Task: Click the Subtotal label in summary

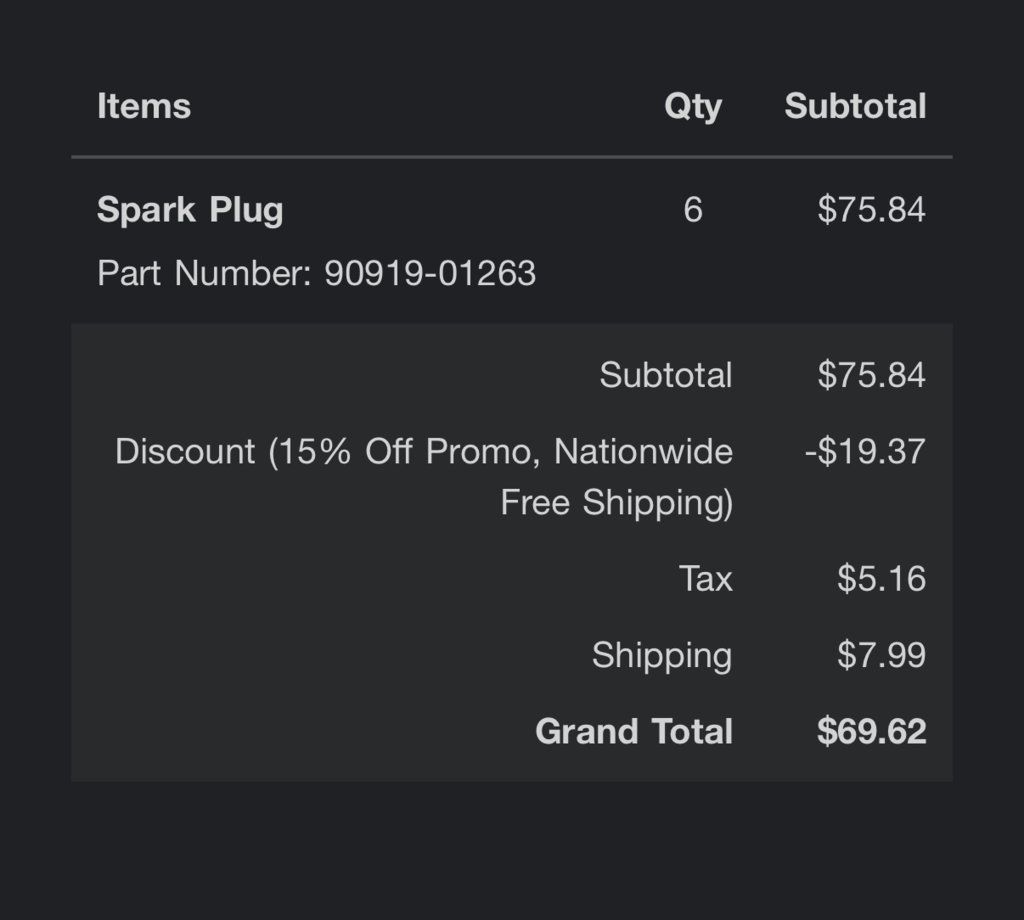Action: pos(666,375)
